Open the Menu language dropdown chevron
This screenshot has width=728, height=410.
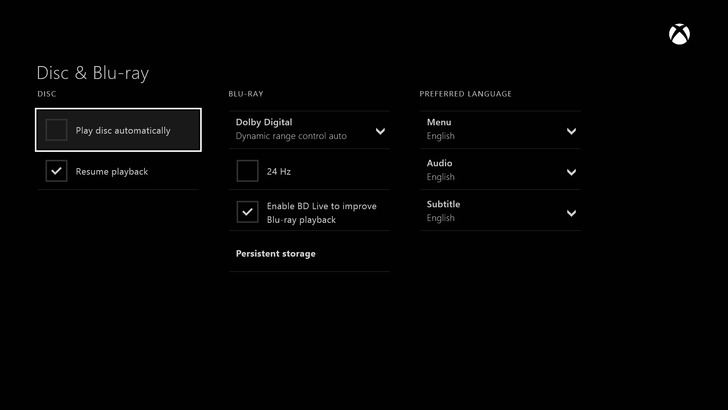571,131
